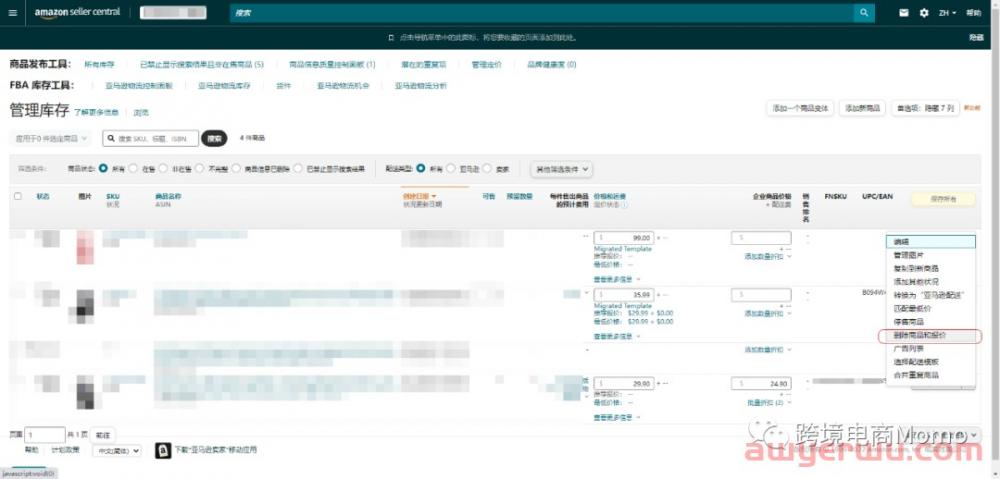Open the 管理定价 link

pyautogui.click(x=487, y=64)
